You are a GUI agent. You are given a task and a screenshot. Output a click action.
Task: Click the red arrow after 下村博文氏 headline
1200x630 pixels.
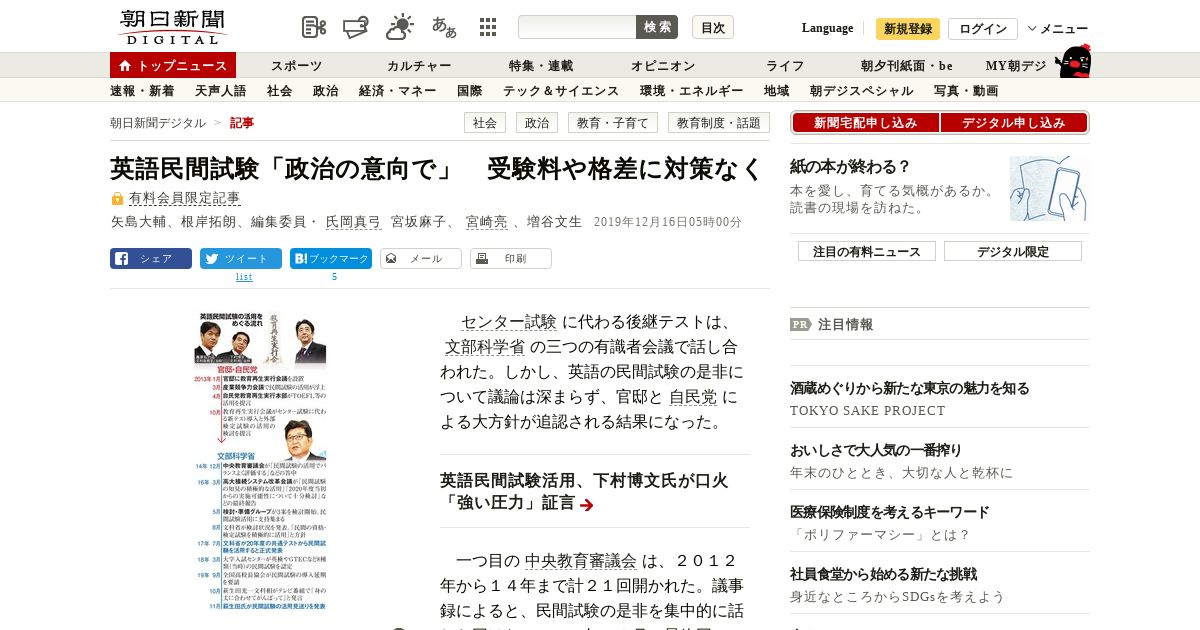pyautogui.click(x=587, y=505)
